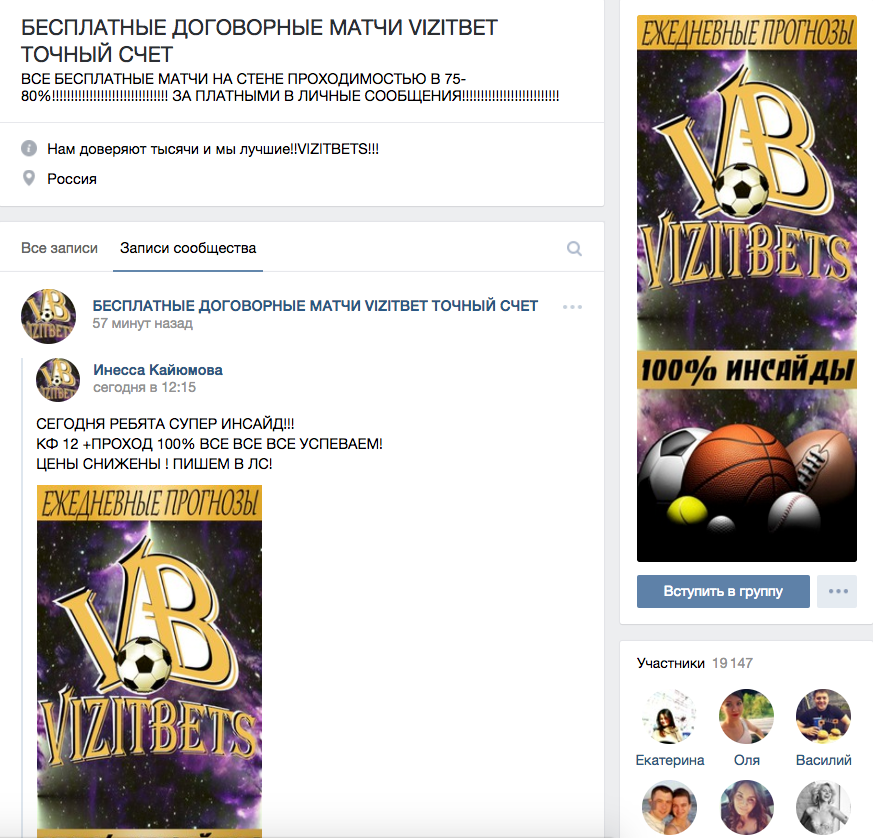This screenshot has height=838, width=873.
Task: Select the Записи сообщества tab
Action: point(188,248)
